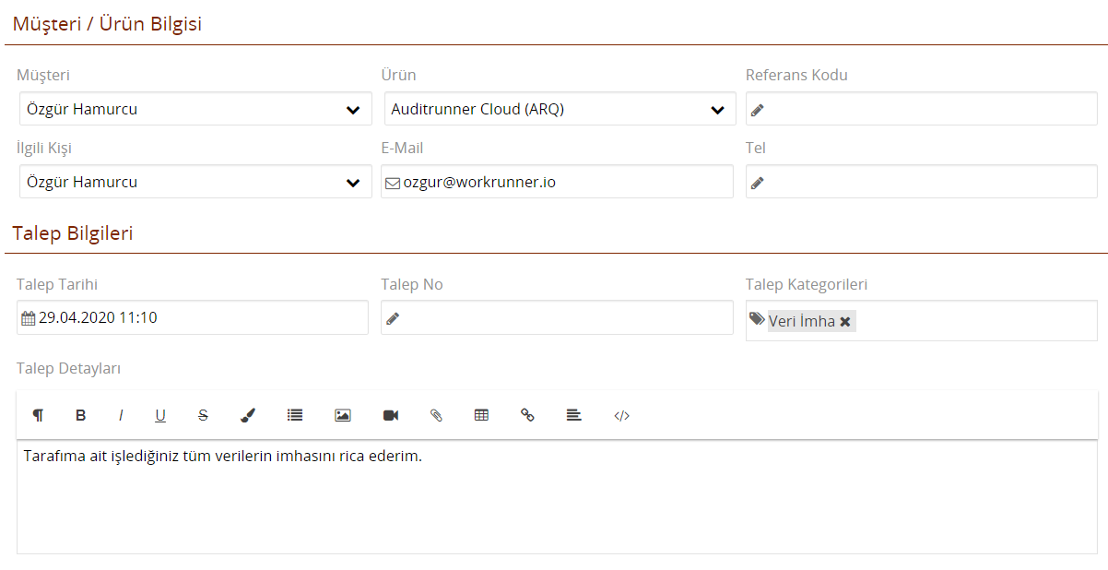Attach a file with the paperclip icon

436,415
